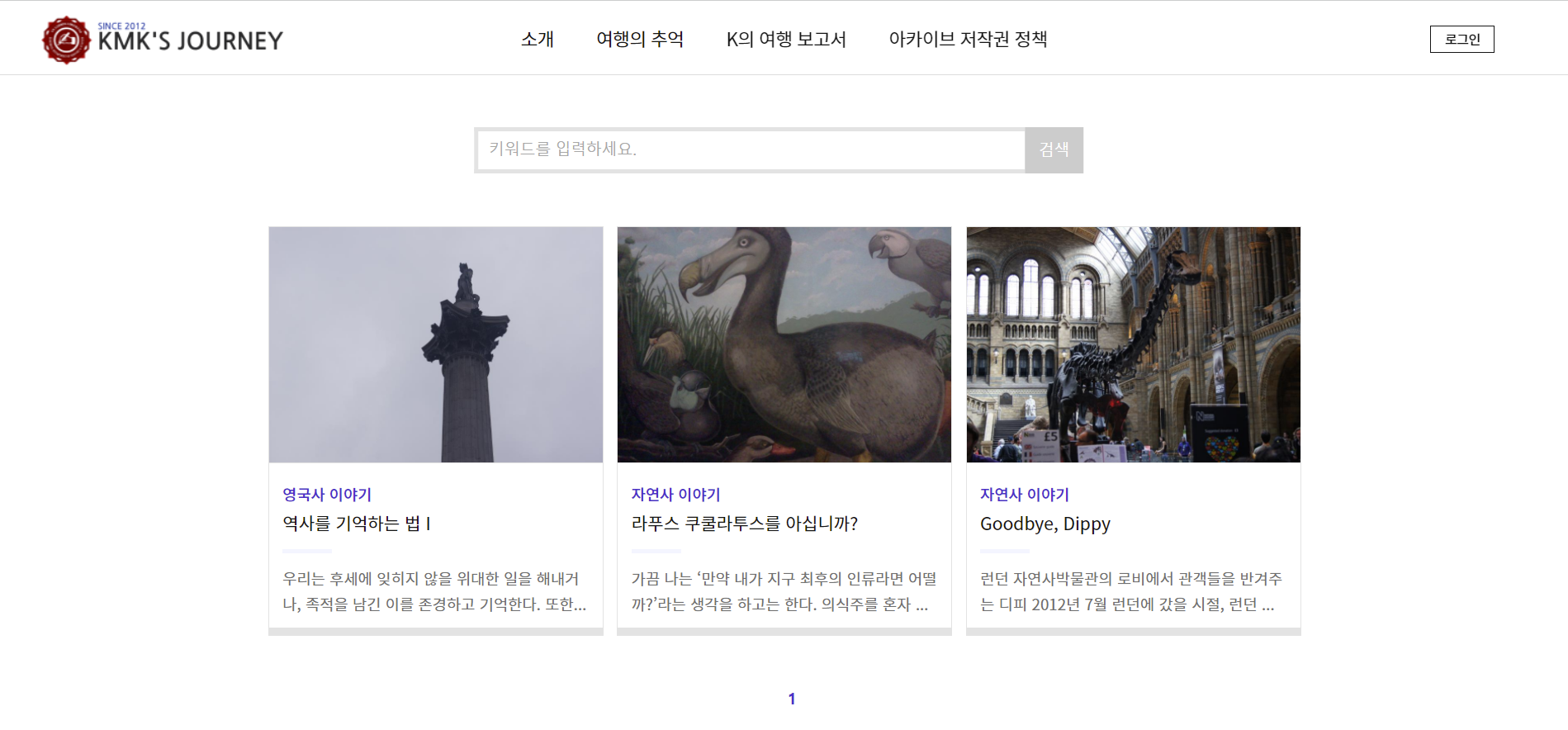Open the Dippy dinosaur skeleton thumbnail
This screenshot has width=1568, height=730.
(1133, 344)
